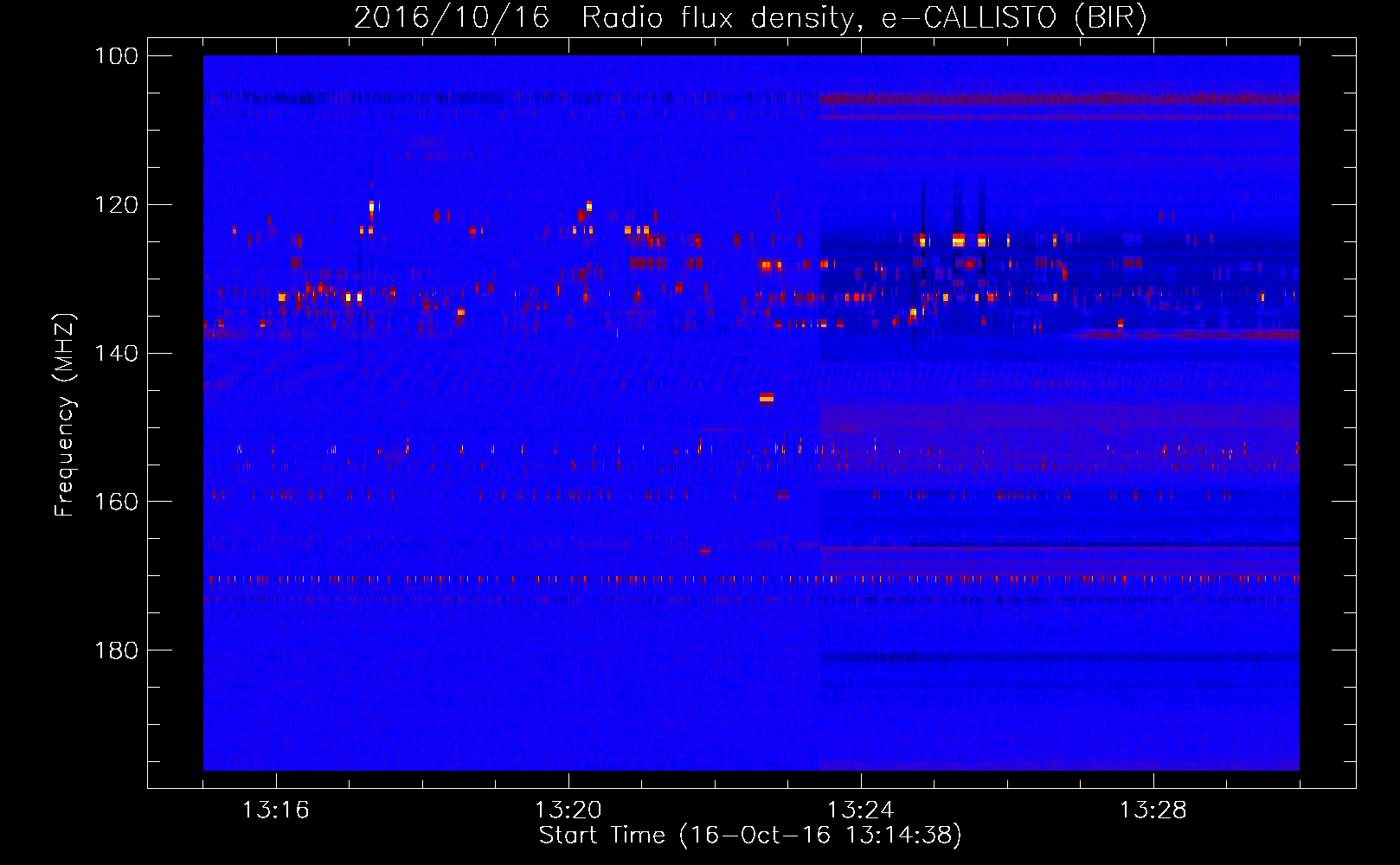Click the "13:16" time tick label
The height and width of the screenshot is (865, 1400).
coord(275,811)
